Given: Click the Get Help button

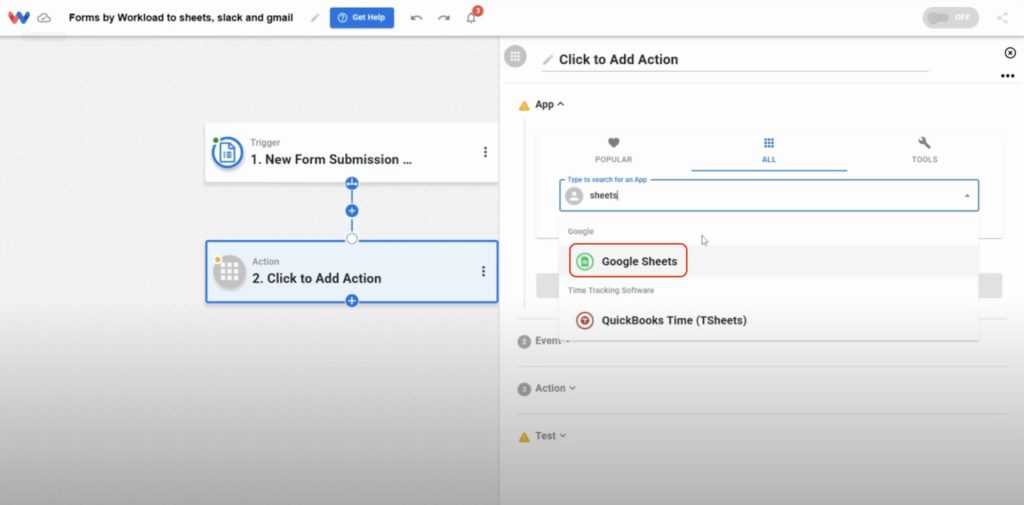Looking at the screenshot, I should click(362, 18).
